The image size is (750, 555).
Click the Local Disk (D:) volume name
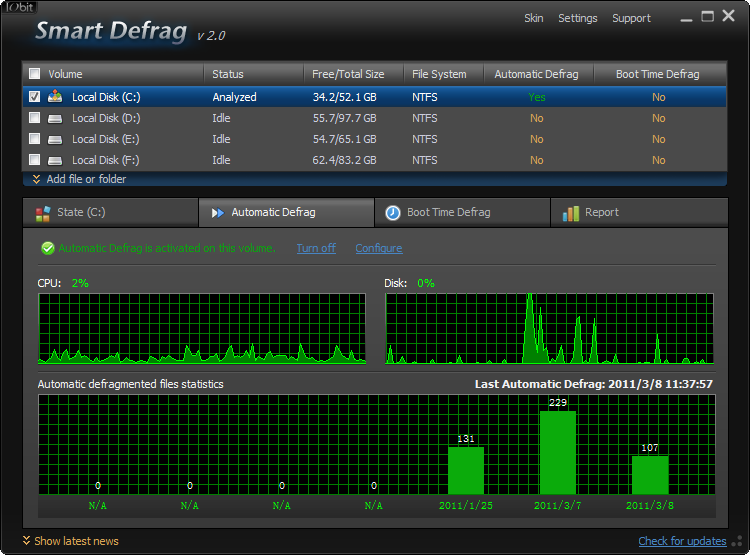click(x=106, y=118)
